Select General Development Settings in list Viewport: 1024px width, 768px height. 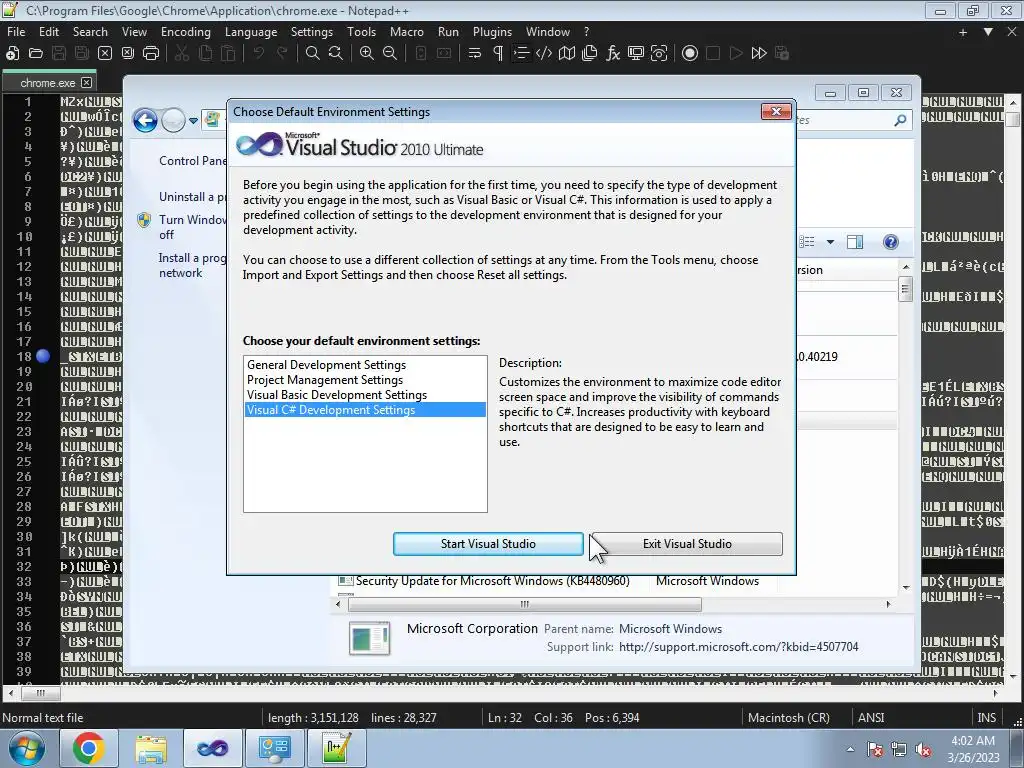click(x=365, y=364)
